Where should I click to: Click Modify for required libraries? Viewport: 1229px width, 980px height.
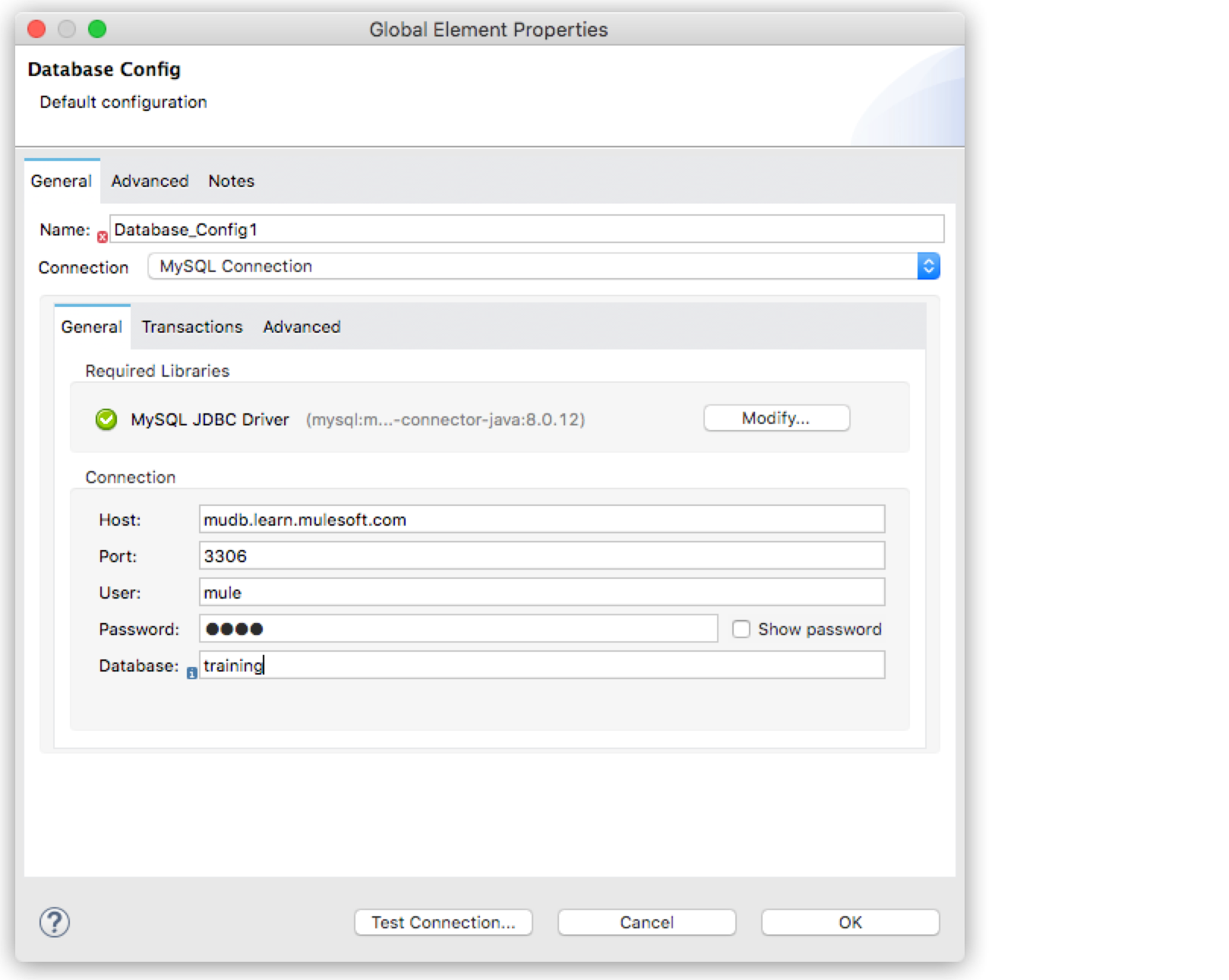point(776,418)
